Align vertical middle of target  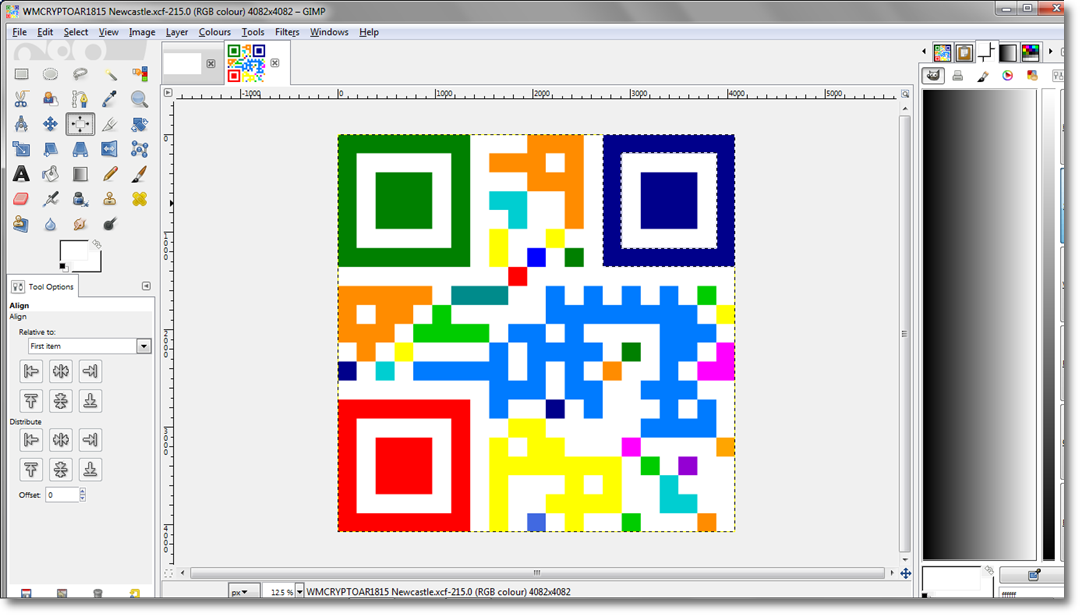click(x=61, y=401)
